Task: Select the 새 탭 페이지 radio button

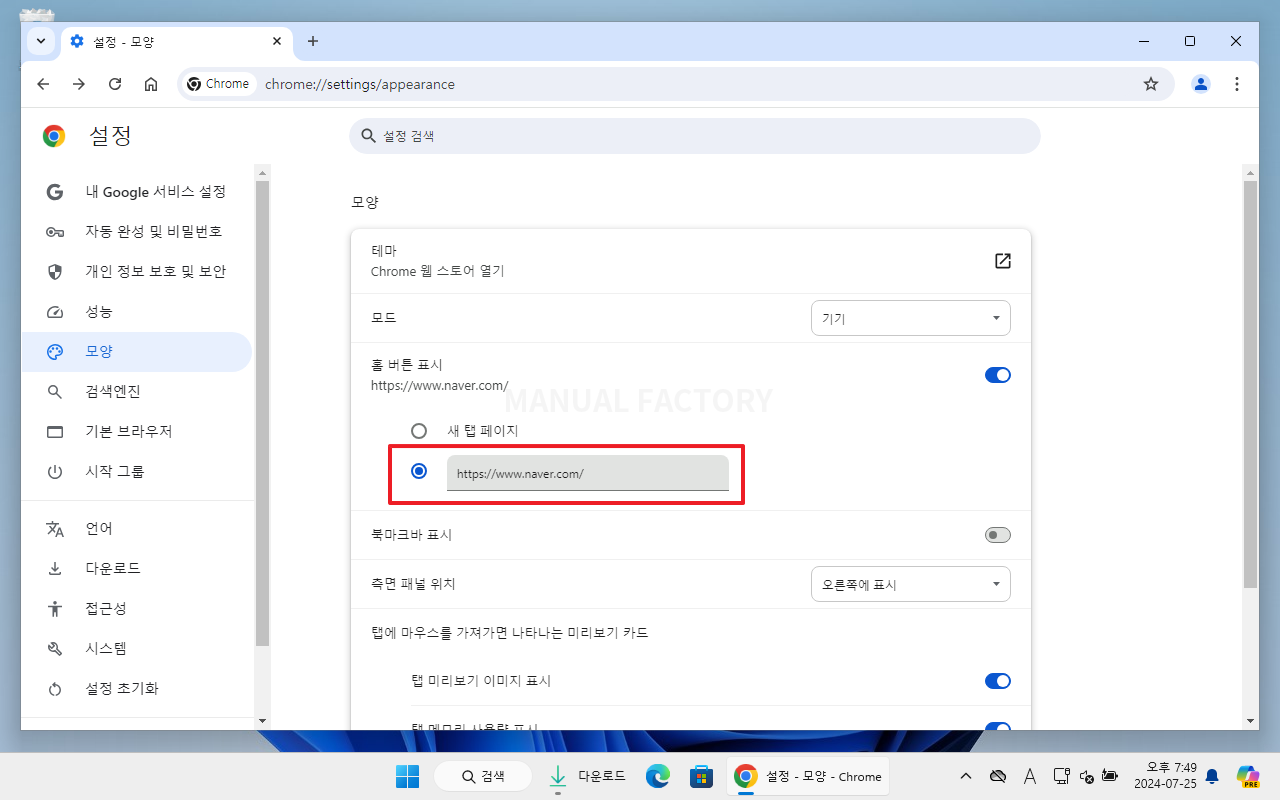Action: pyautogui.click(x=419, y=431)
